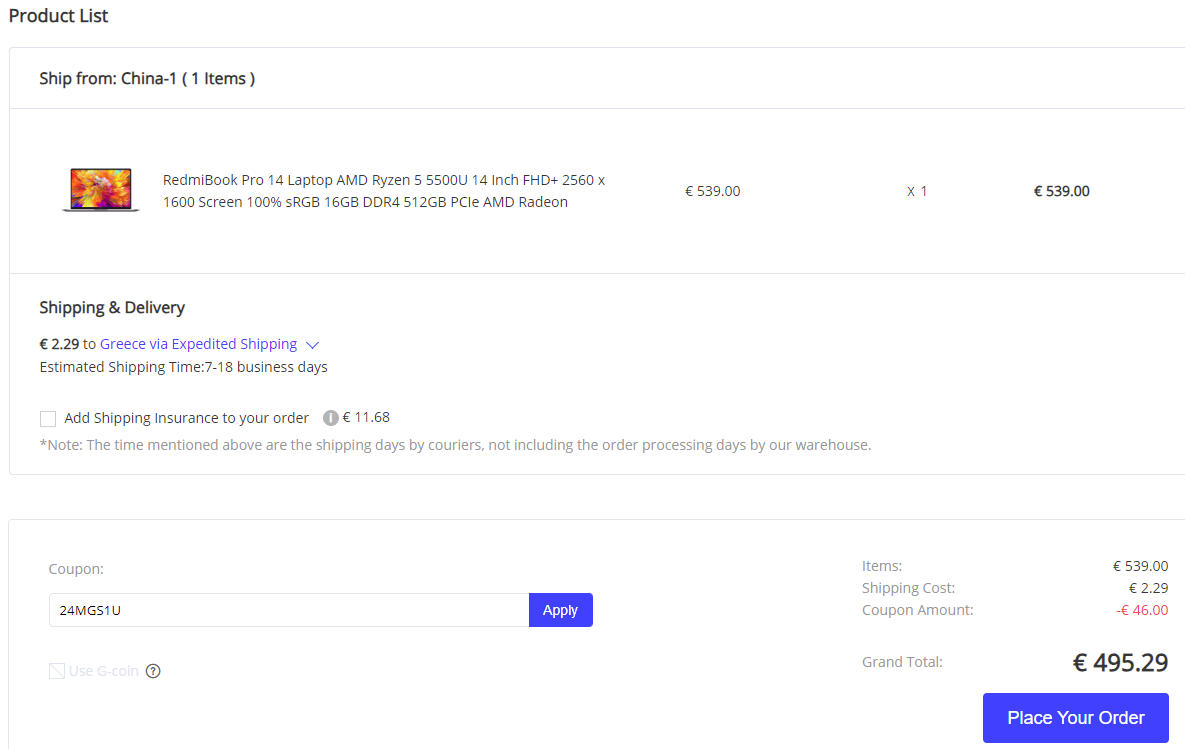Open the G-coin help question mark
This screenshot has width=1185, height=749.
tap(153, 671)
